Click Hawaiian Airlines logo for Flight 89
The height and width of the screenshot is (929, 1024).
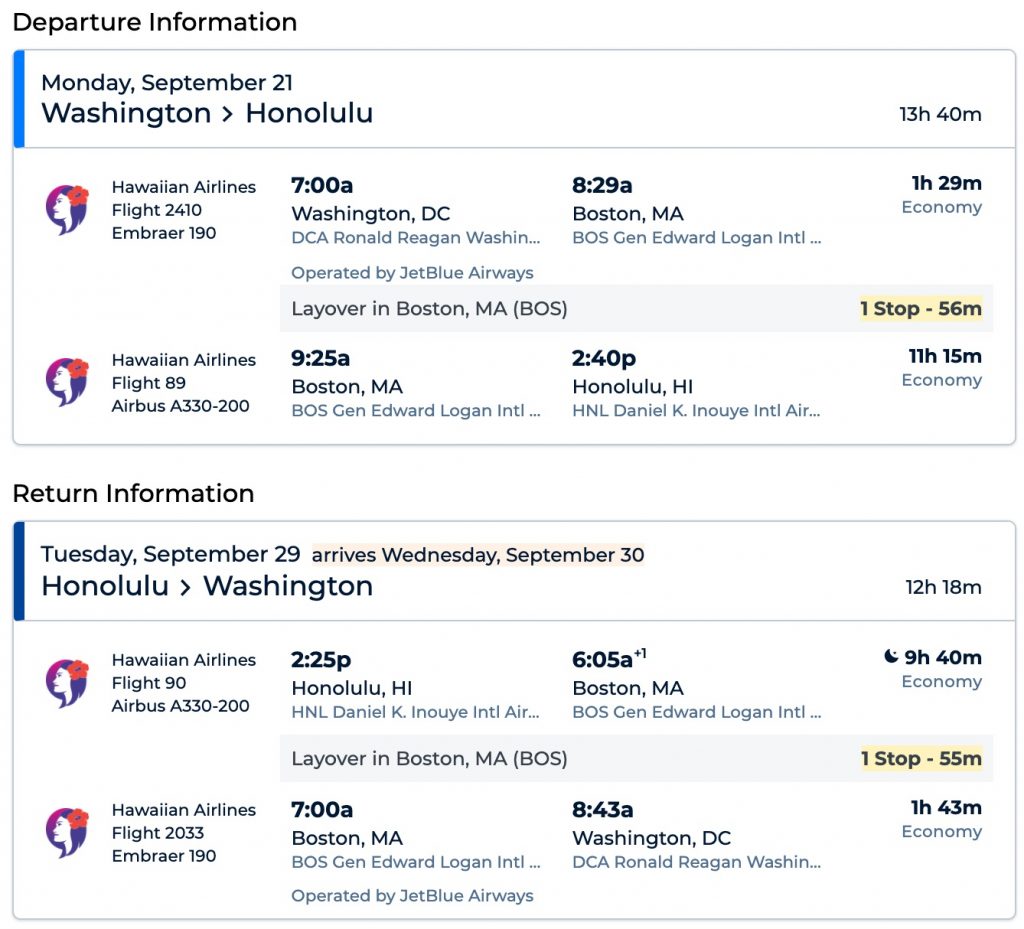[x=67, y=382]
